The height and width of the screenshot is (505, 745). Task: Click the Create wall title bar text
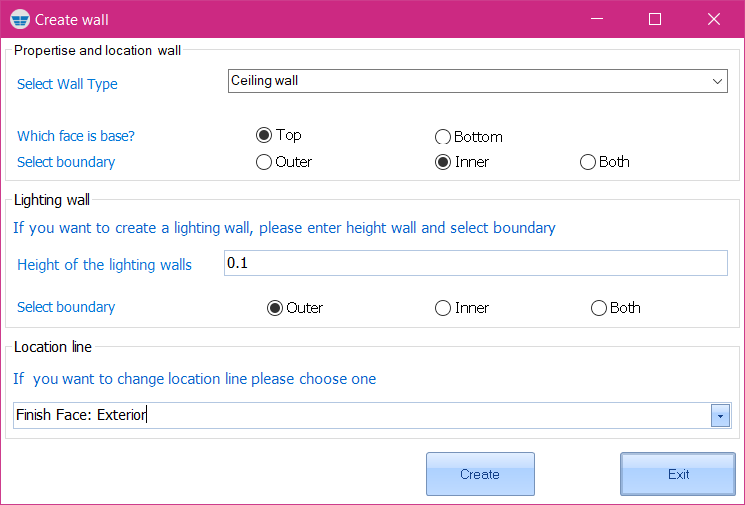[x=72, y=19]
